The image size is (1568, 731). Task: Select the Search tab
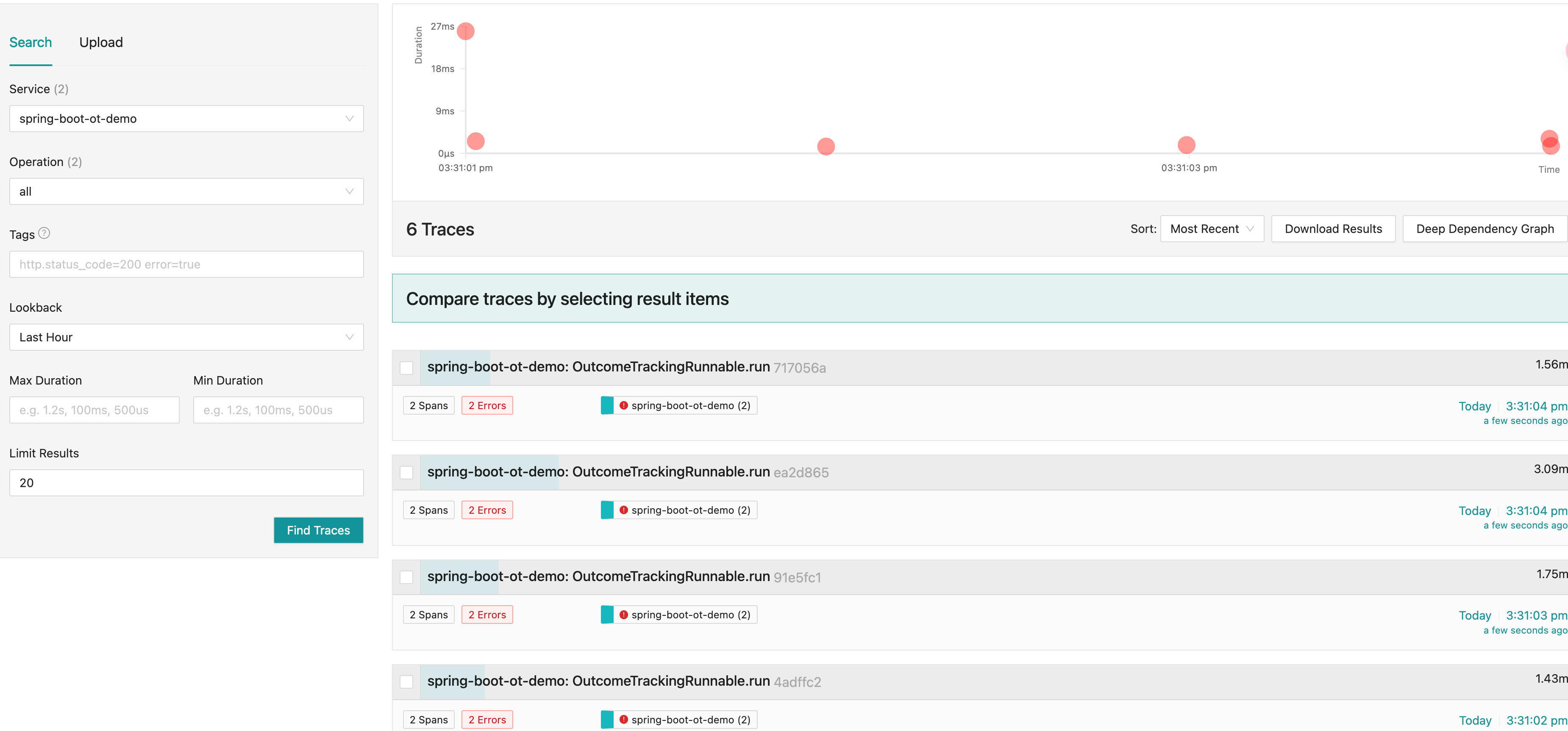[x=31, y=43]
